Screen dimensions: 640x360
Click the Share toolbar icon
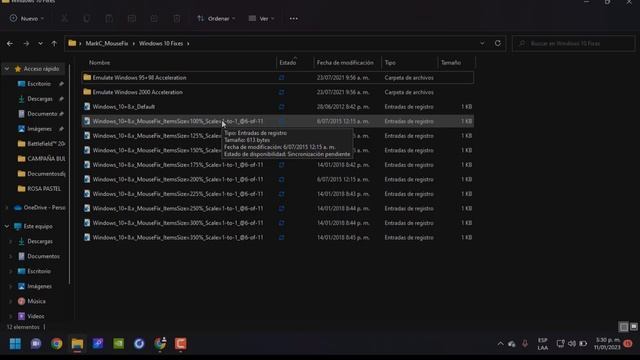[154, 19]
